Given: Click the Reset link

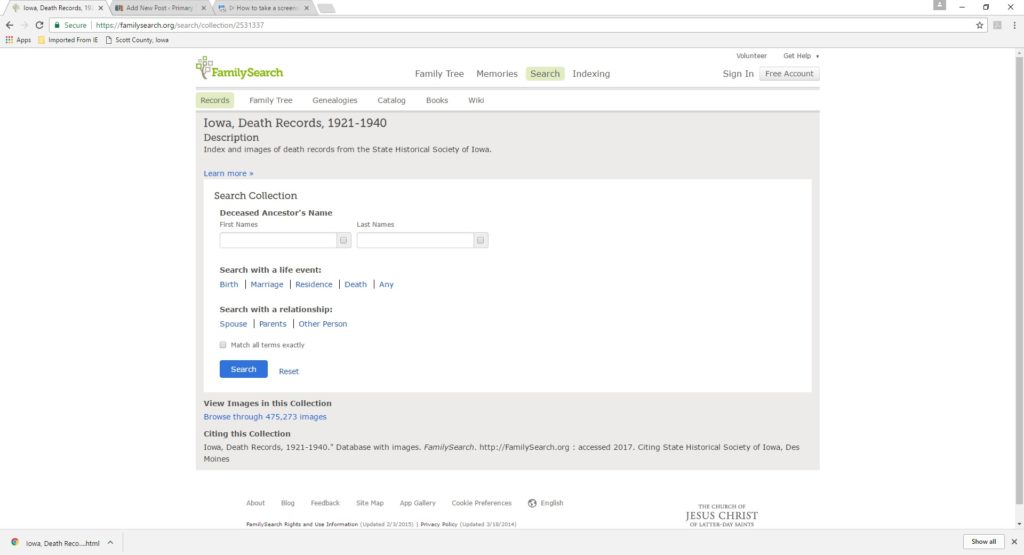Looking at the screenshot, I should click(x=288, y=371).
